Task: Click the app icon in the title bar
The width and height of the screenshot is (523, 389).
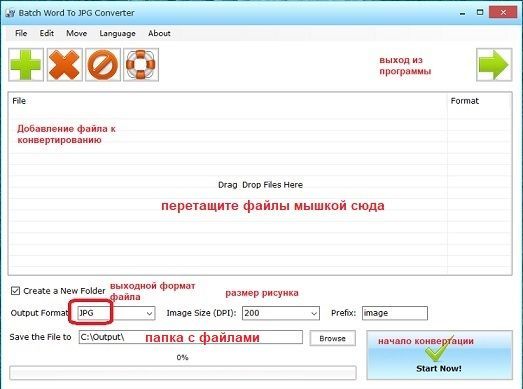Action: (x=10, y=13)
